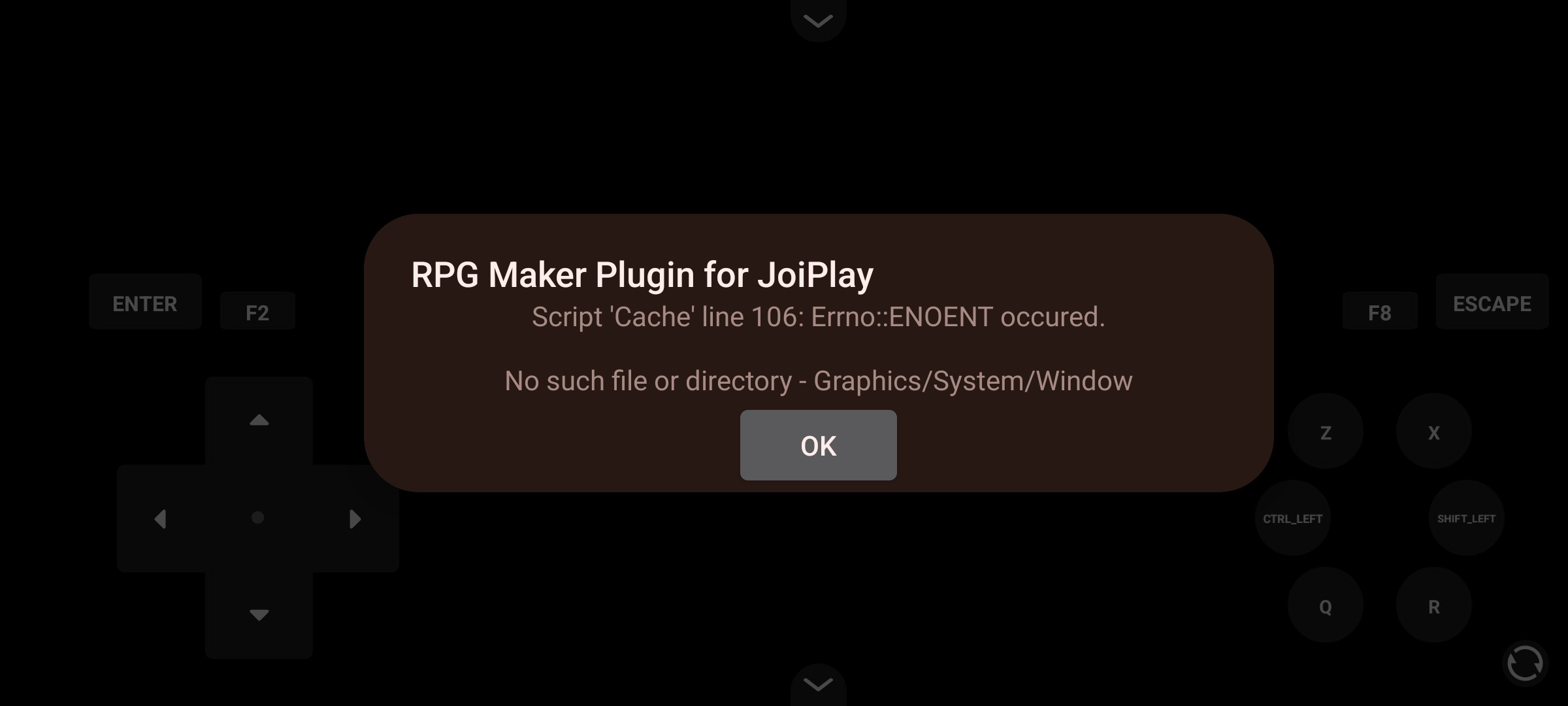This screenshot has height=706, width=1568.
Task: Tap the ESCAPE virtual key
Action: 1492,302
